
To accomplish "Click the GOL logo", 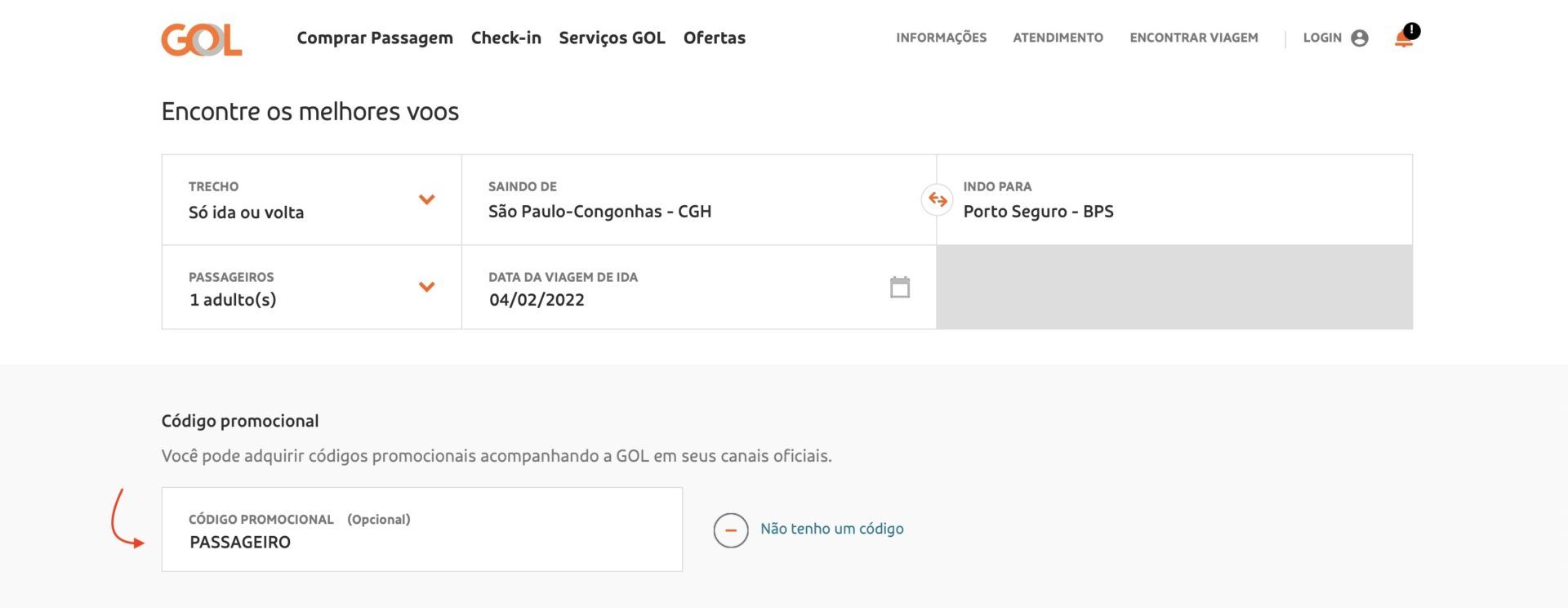I will pyautogui.click(x=202, y=39).
